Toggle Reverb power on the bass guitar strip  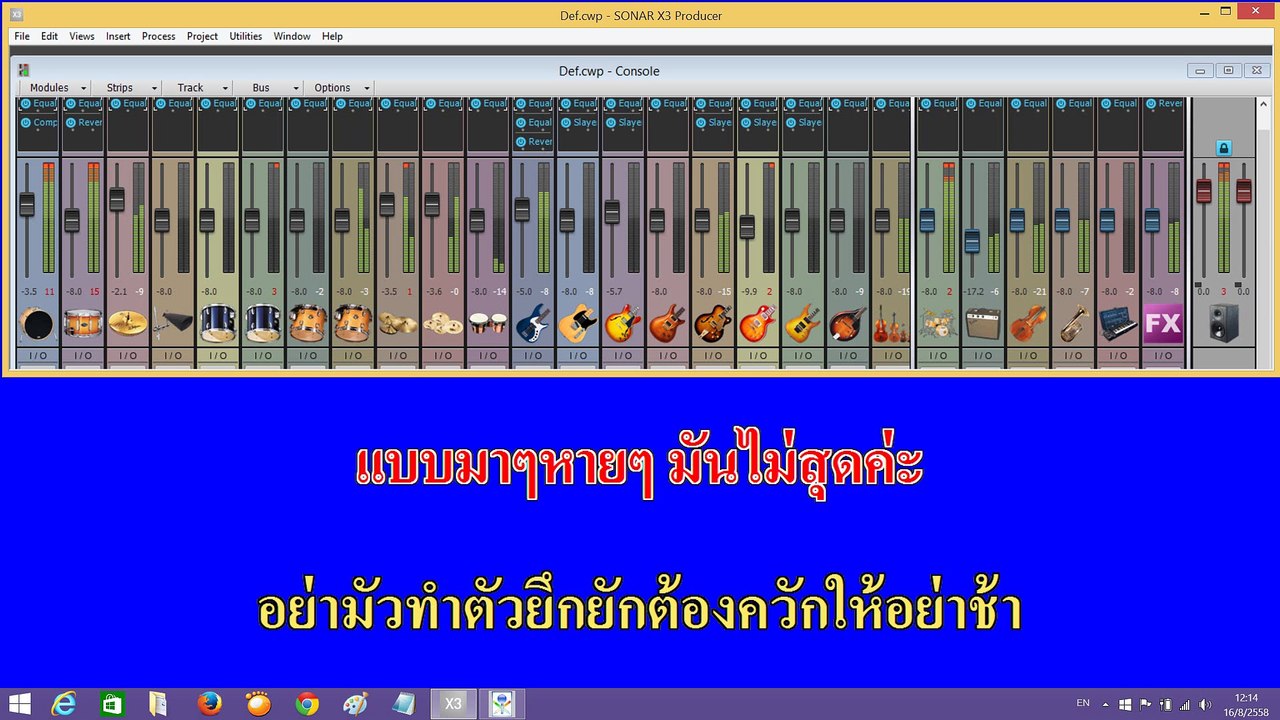coord(521,142)
